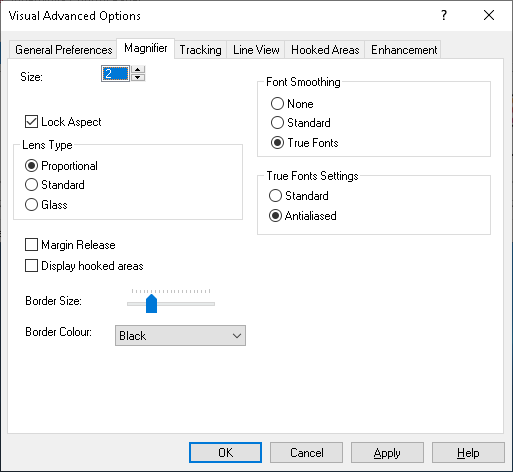Select the Glass lens type
513x472 pixels.
coord(31,204)
